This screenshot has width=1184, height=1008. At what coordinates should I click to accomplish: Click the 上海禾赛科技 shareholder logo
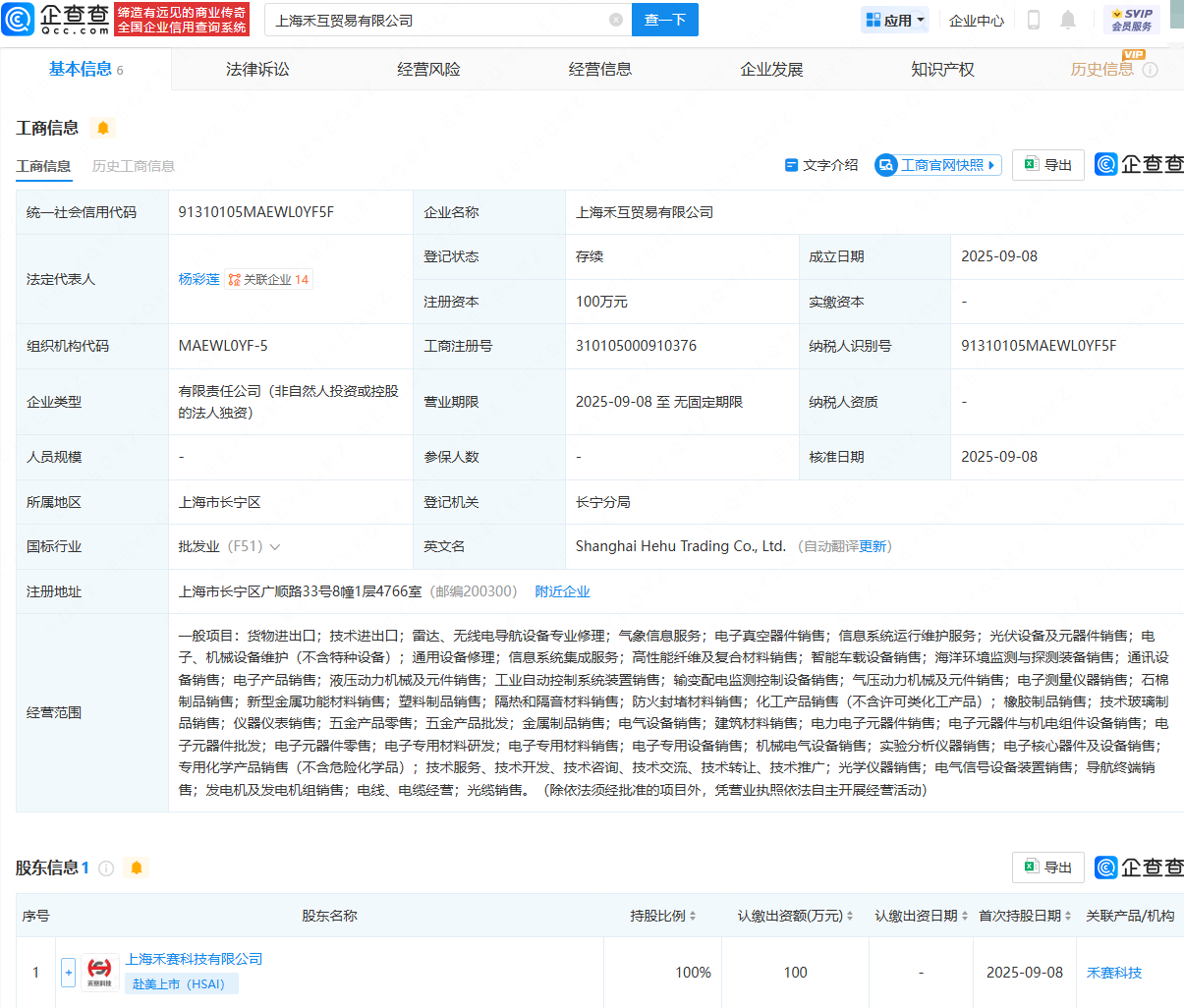click(x=99, y=972)
